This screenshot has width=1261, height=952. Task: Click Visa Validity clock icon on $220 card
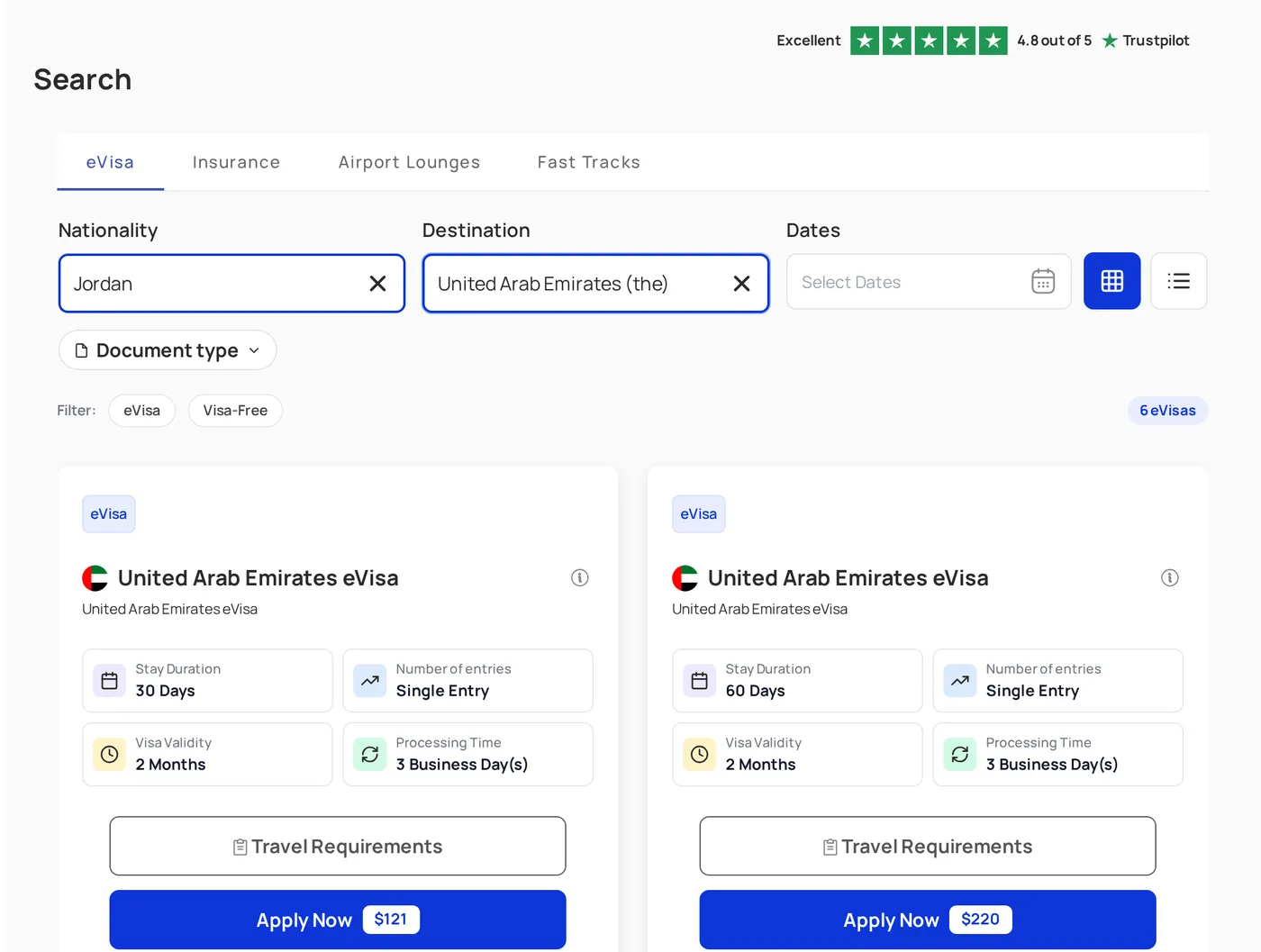pyautogui.click(x=700, y=755)
